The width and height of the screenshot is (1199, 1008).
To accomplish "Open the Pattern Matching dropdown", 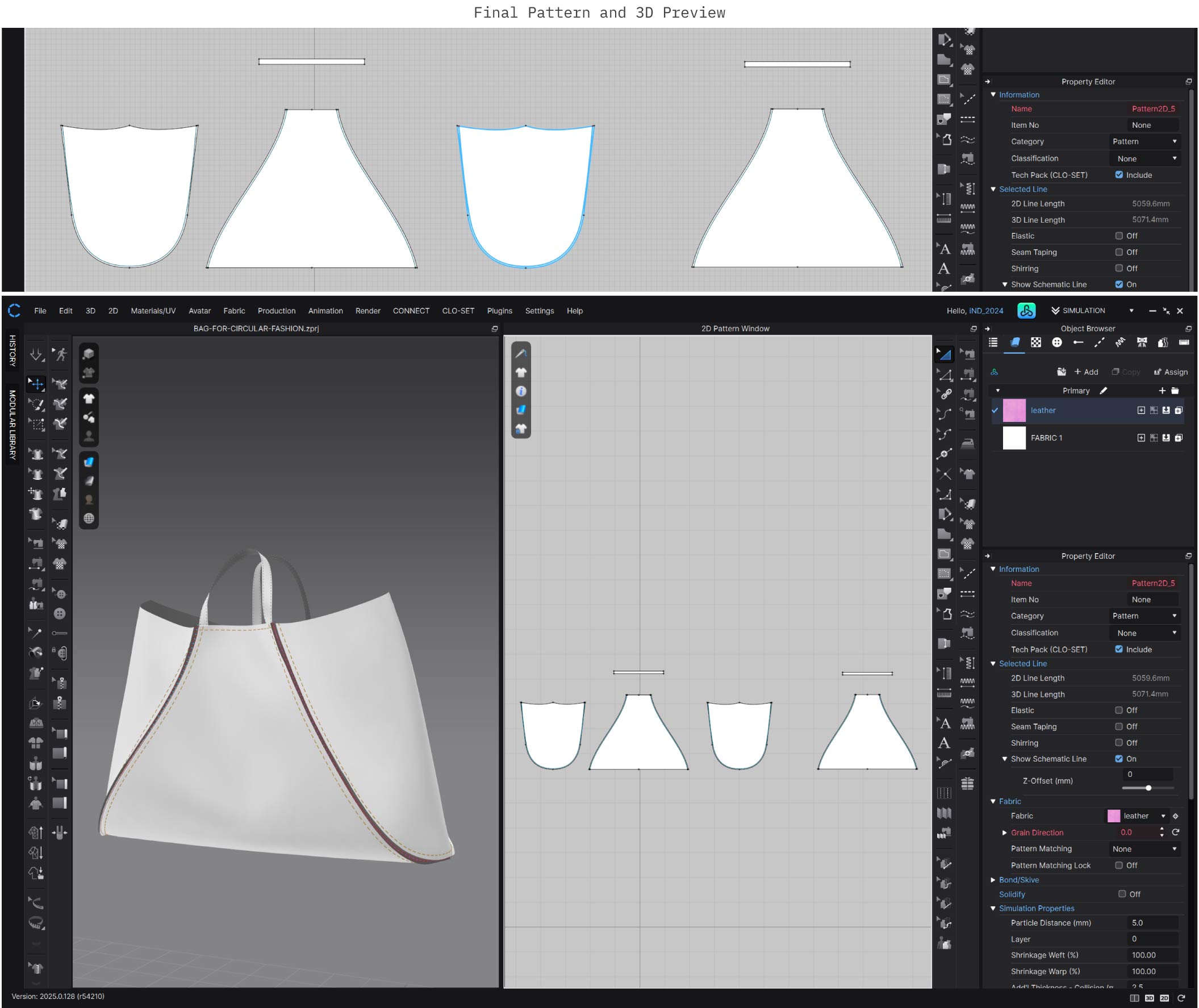I will click(x=1144, y=849).
